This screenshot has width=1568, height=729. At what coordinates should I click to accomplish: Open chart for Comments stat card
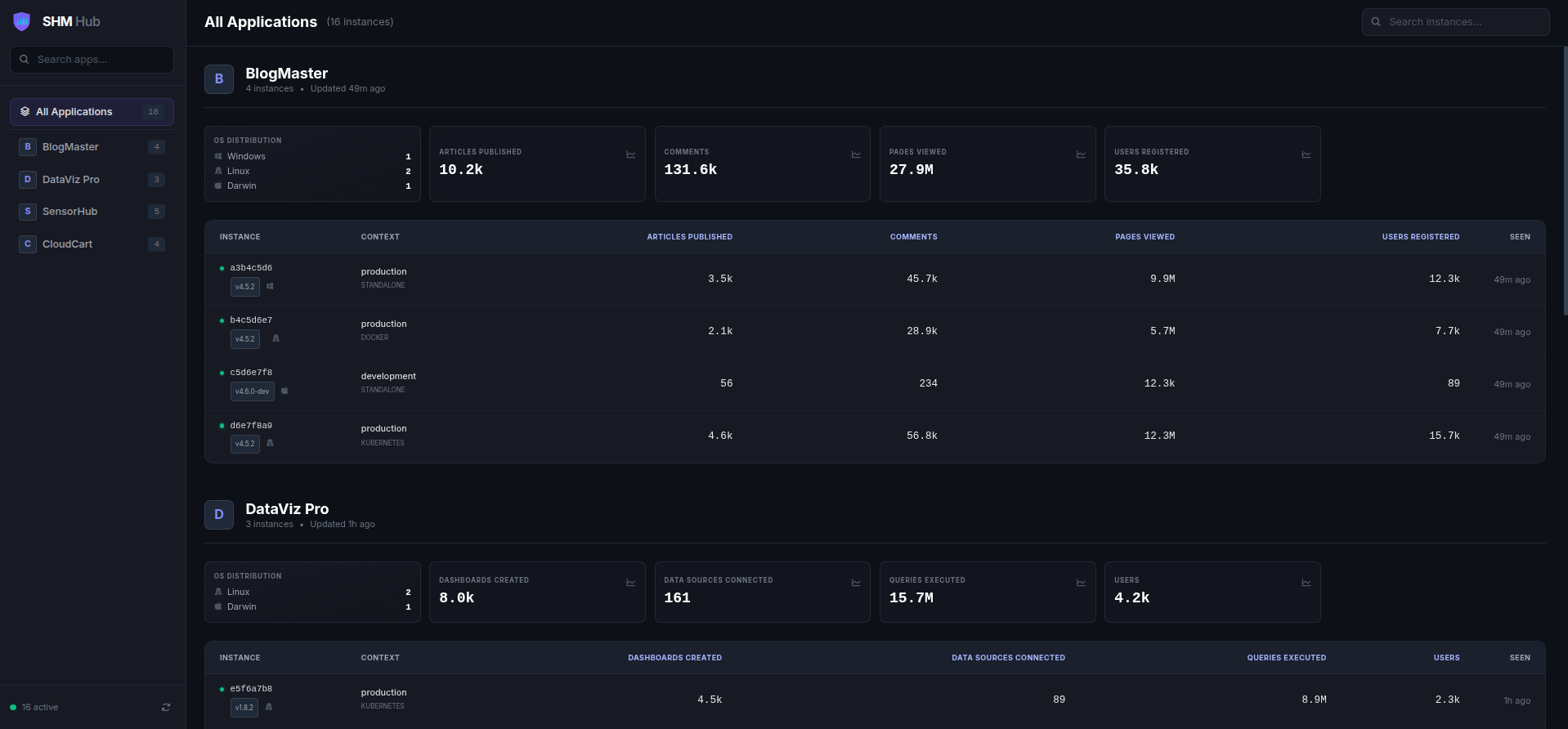(x=856, y=154)
